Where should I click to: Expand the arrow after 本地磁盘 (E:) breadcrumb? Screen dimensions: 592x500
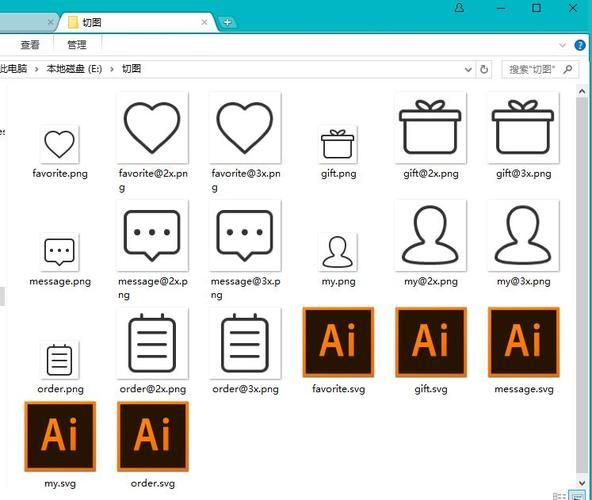(x=112, y=69)
